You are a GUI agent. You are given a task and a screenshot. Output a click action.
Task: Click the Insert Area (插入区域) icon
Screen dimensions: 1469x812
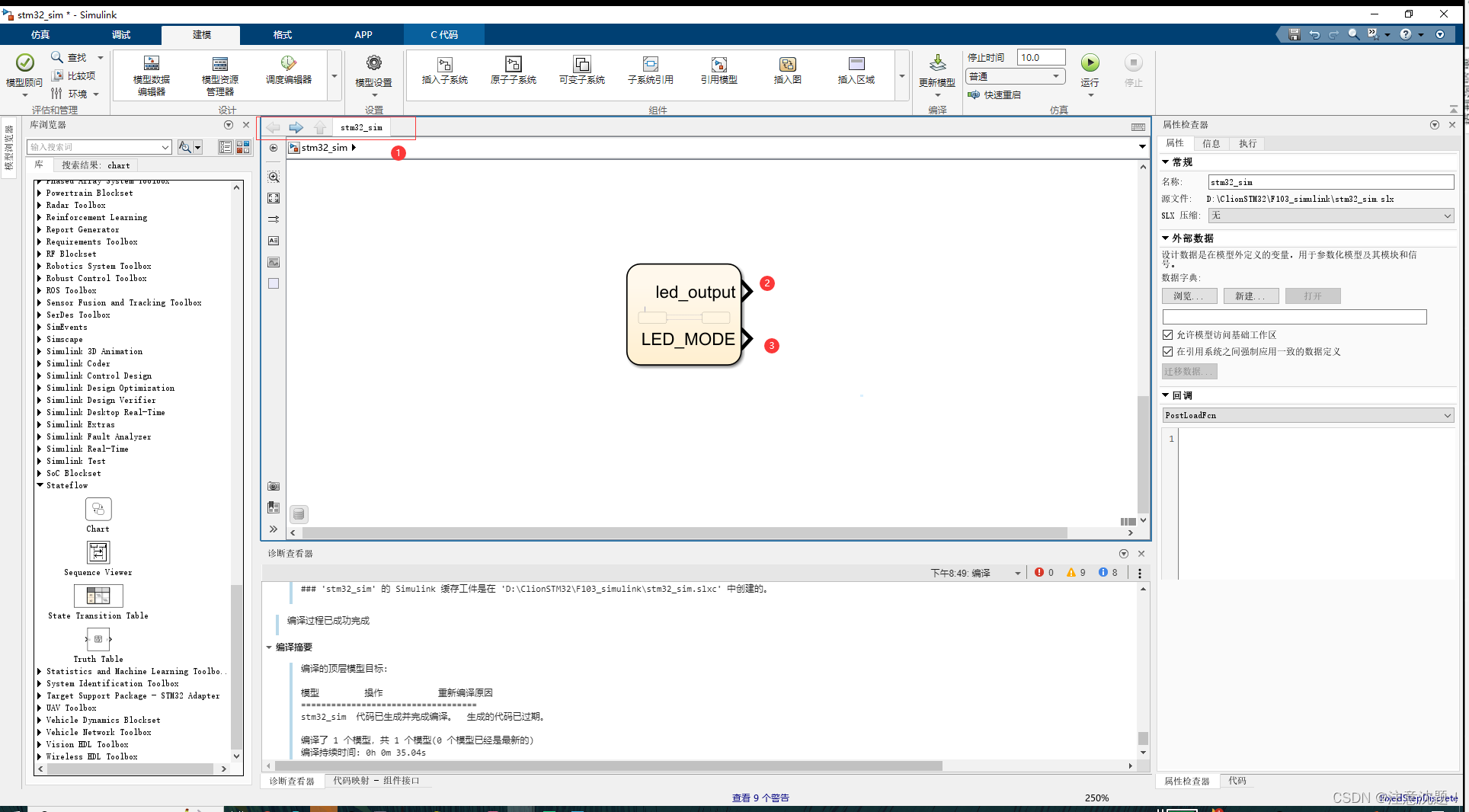pyautogui.click(x=856, y=65)
